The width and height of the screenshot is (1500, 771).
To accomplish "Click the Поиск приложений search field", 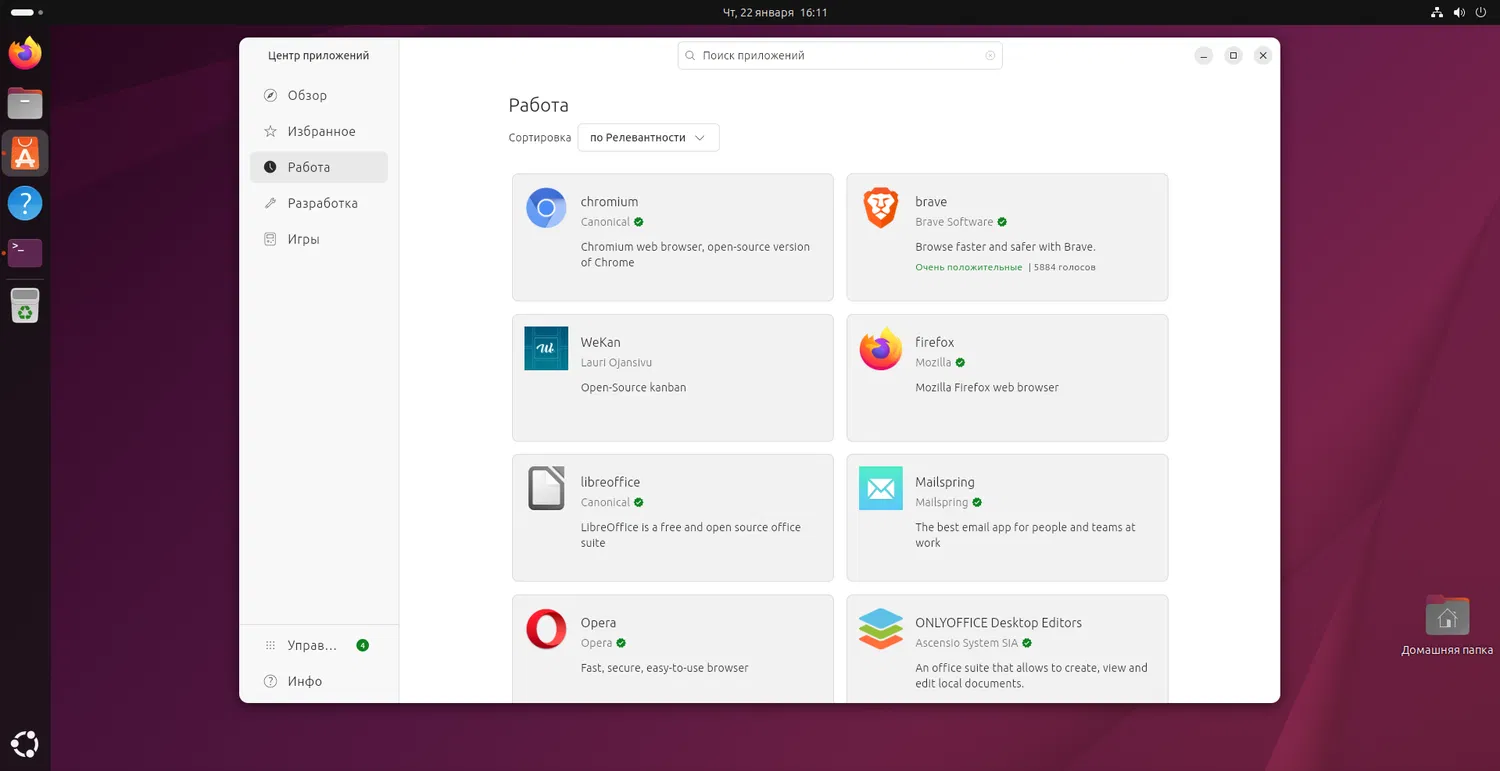I will point(840,56).
